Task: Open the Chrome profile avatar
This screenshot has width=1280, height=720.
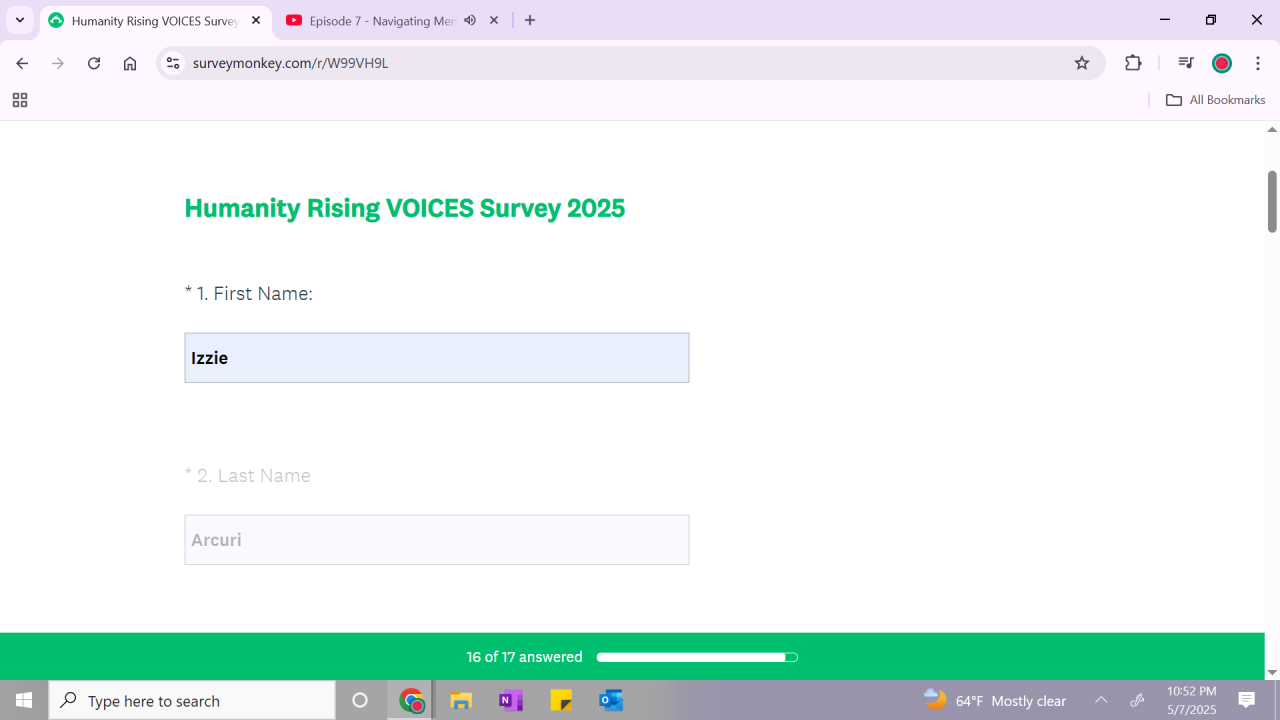Action: point(1222,63)
